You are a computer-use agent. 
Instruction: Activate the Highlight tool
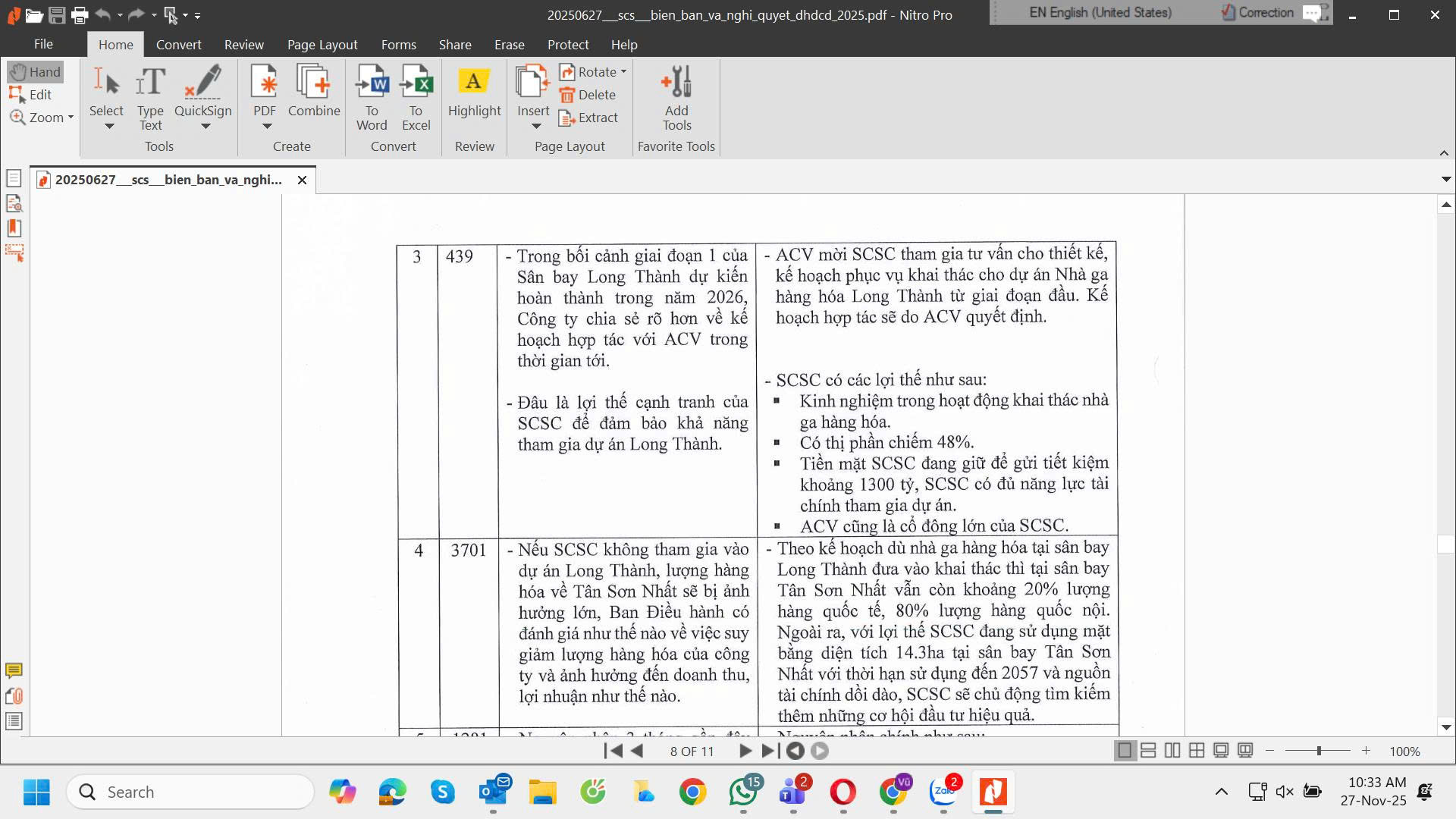point(474,83)
